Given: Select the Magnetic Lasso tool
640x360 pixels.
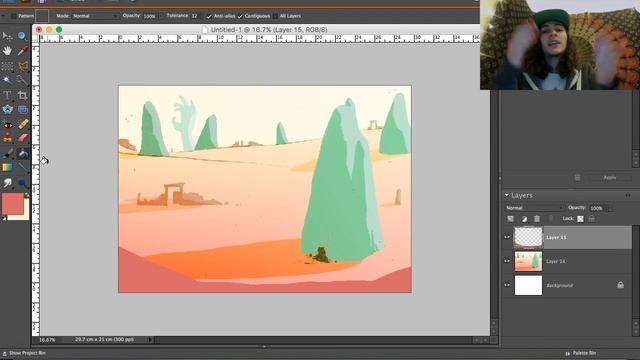Looking at the screenshot, I should (x=22, y=65).
